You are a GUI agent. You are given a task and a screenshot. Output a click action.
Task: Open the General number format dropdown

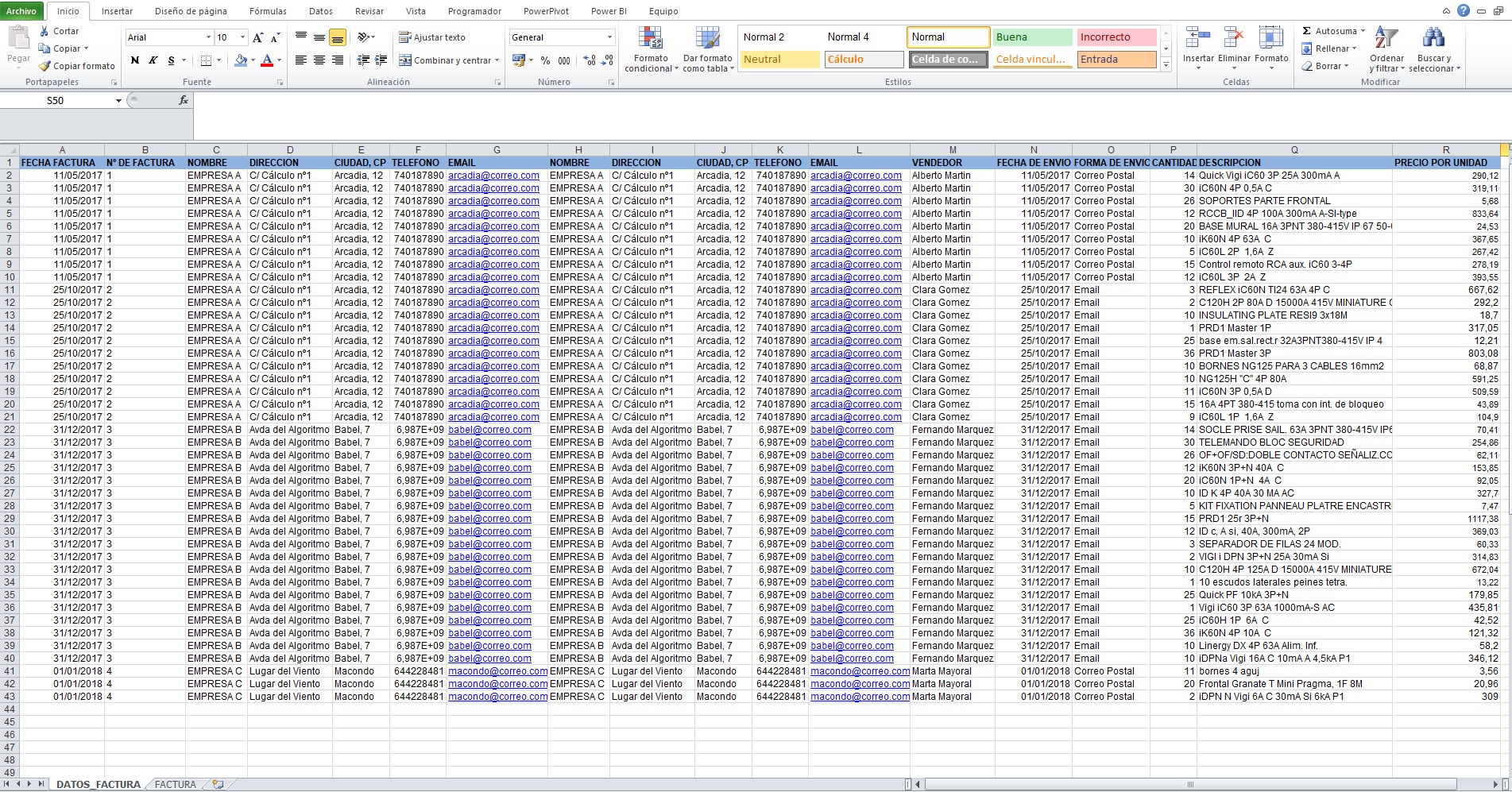click(x=608, y=37)
